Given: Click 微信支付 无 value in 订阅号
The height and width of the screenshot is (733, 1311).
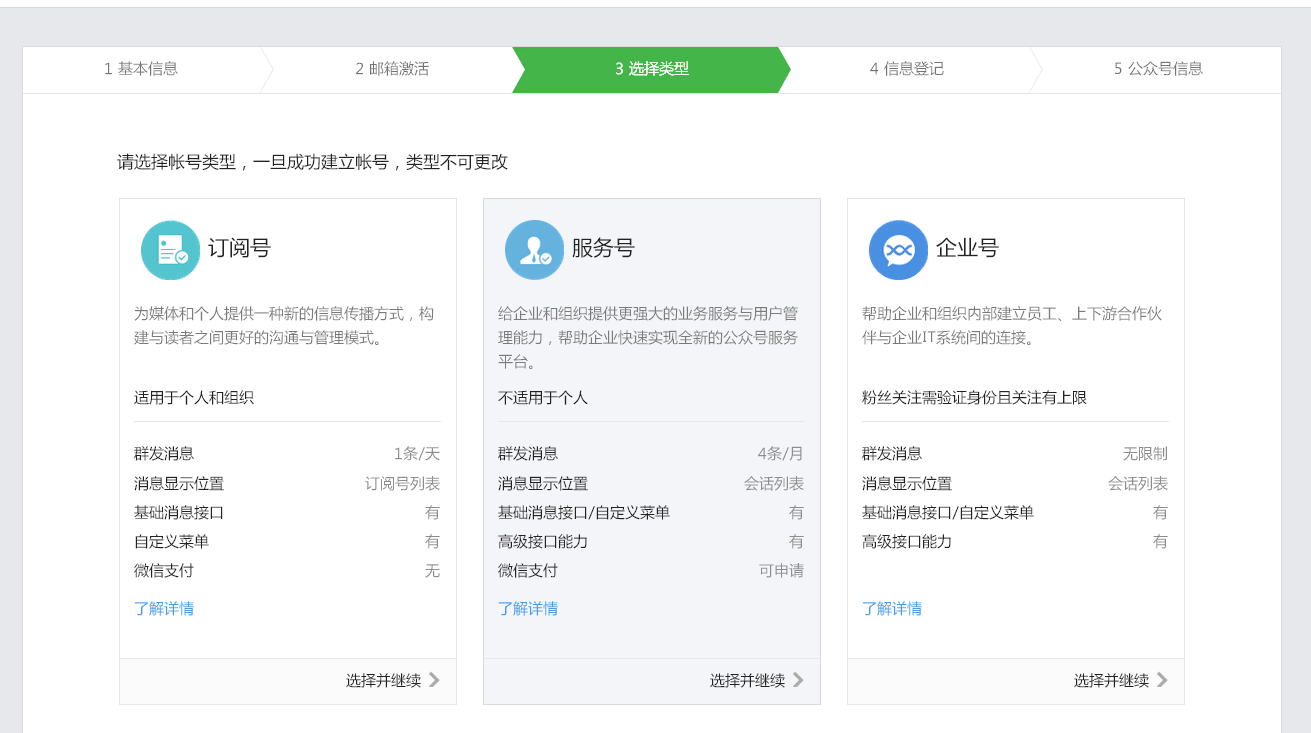Looking at the screenshot, I should click(x=432, y=570).
